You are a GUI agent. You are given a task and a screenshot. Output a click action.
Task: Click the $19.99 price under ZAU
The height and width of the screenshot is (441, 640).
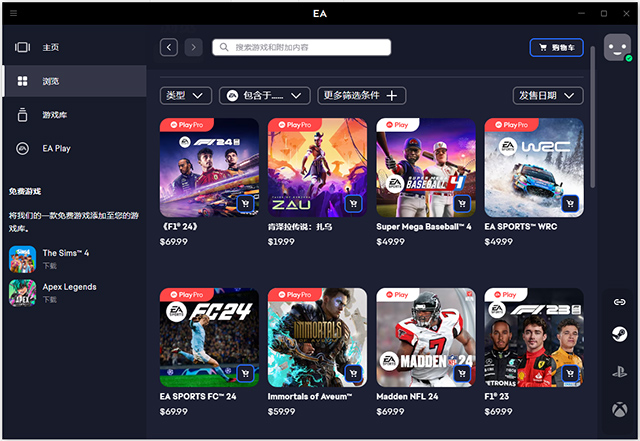point(281,242)
